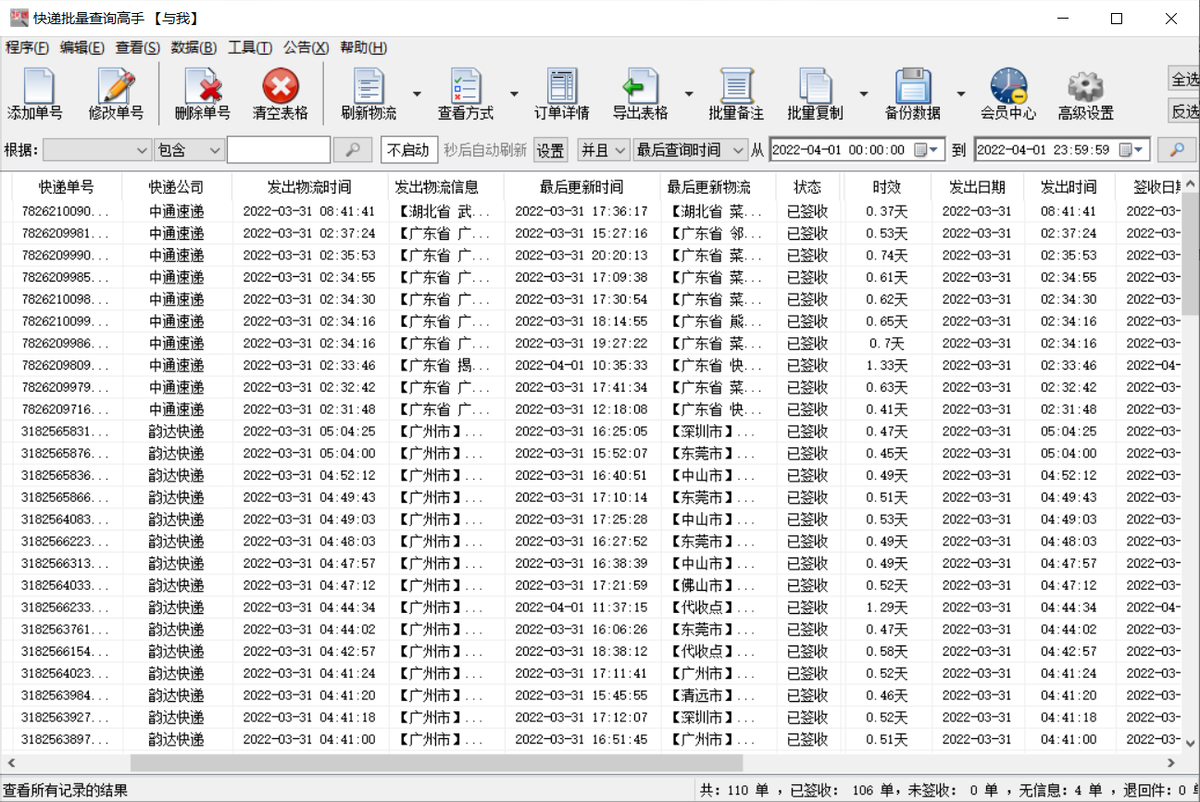Viewport: 1200px width, 802px height.
Task: Click the keyword search input field
Action: pyautogui.click(x=278, y=150)
